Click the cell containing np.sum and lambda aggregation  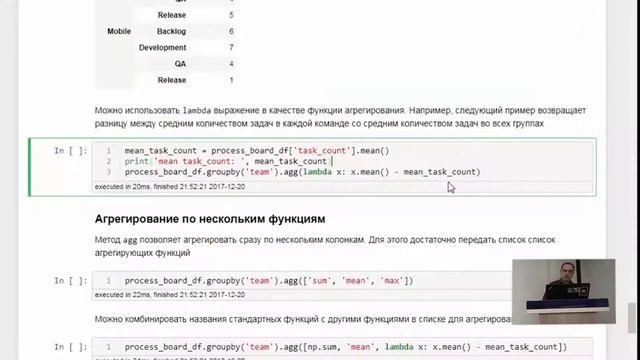(x=342, y=347)
